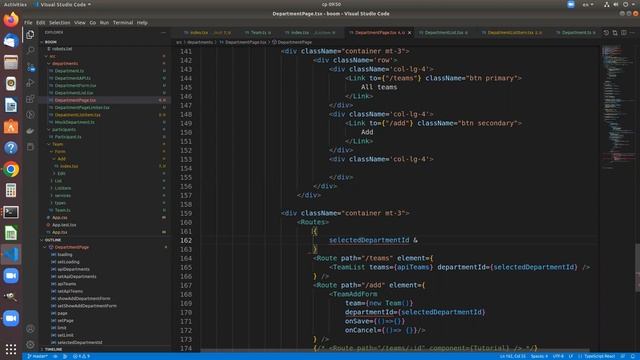Image resolution: width=640 pixels, height=360 pixels.
Task: Open the Manage gear in activity bar
Action: click(30, 344)
